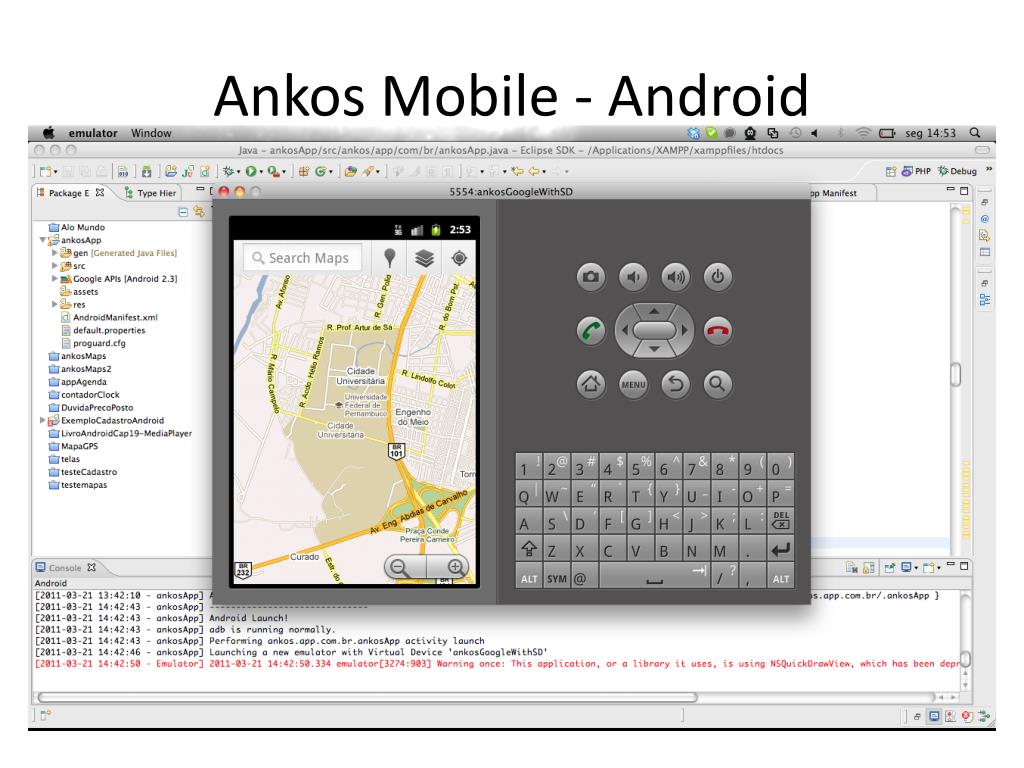Open the New file dropdown in toolbar

pos(56,172)
